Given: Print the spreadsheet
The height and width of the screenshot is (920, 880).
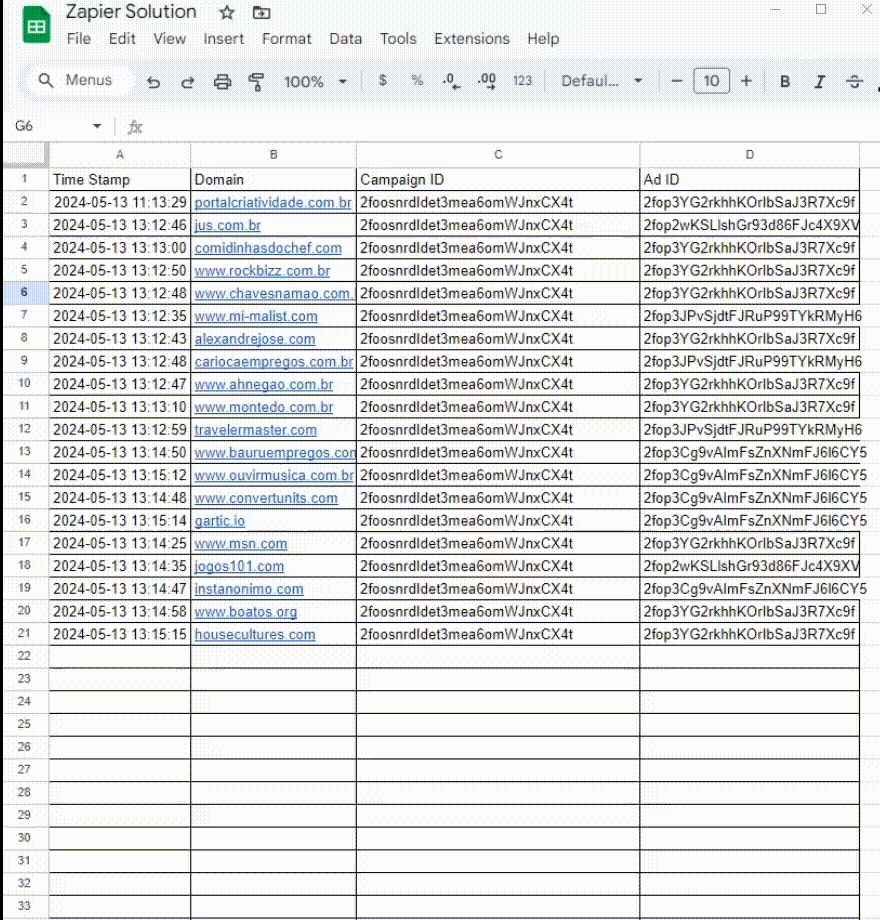Looking at the screenshot, I should (222, 82).
